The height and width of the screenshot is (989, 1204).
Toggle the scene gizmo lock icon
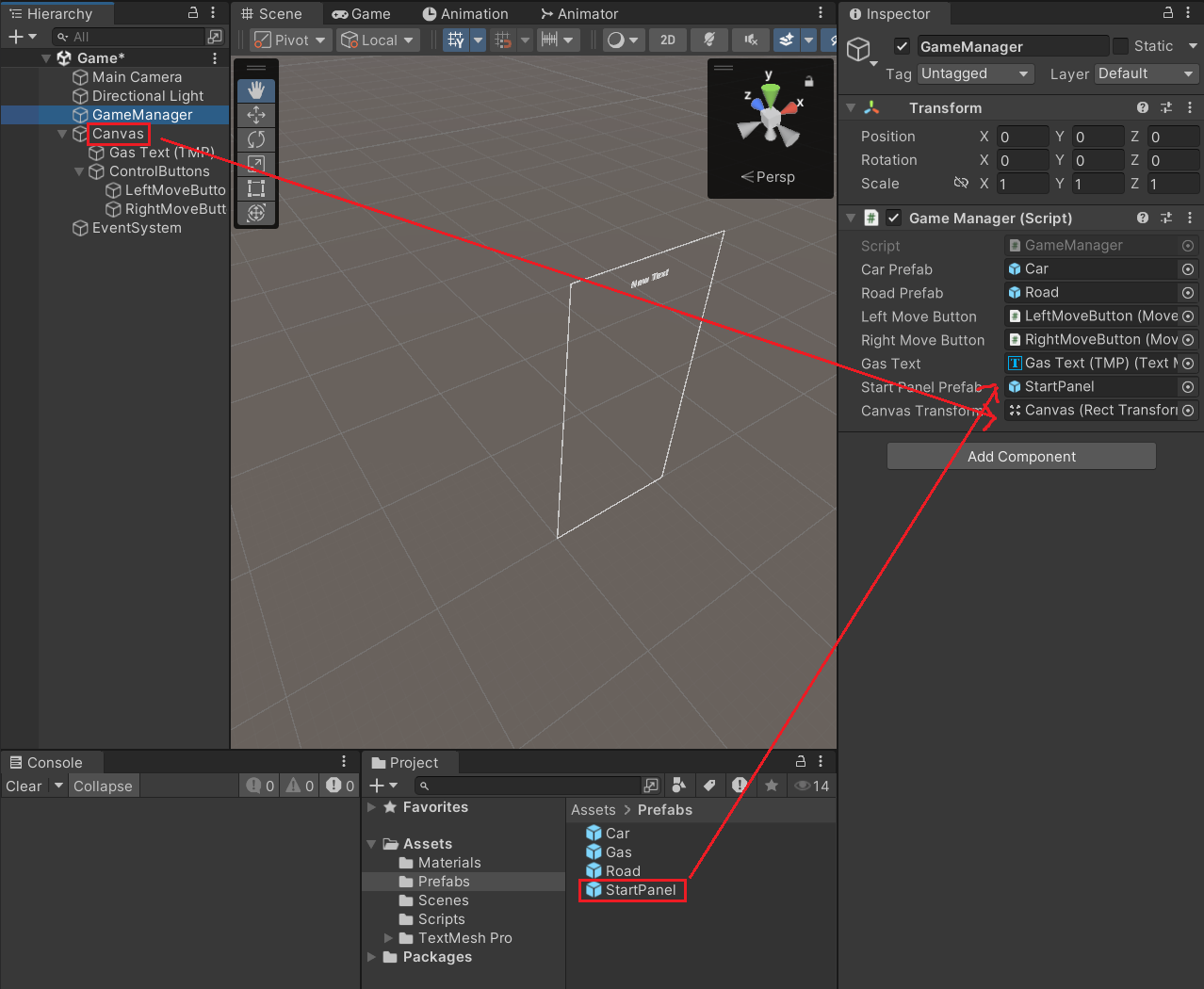point(808,82)
